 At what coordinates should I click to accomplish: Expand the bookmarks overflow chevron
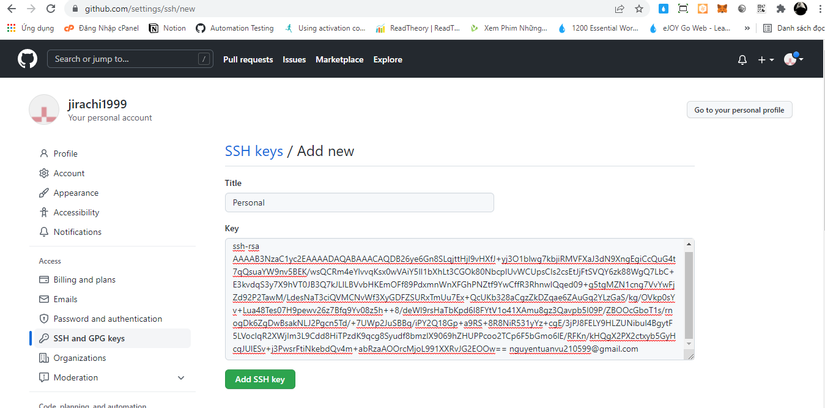[747, 28]
